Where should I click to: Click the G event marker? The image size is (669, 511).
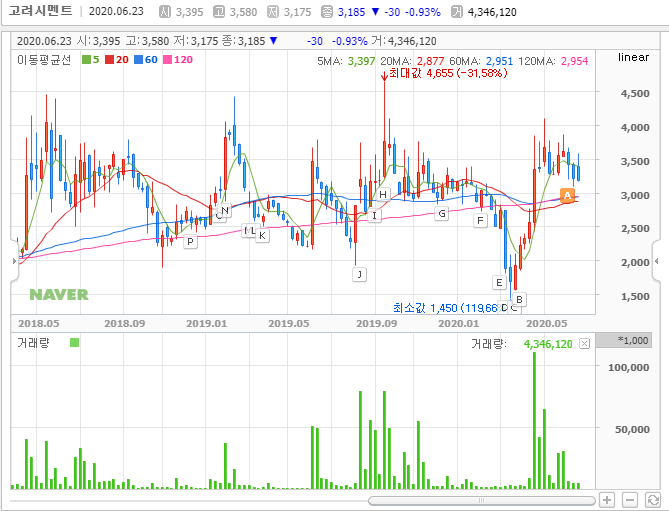[x=442, y=213]
